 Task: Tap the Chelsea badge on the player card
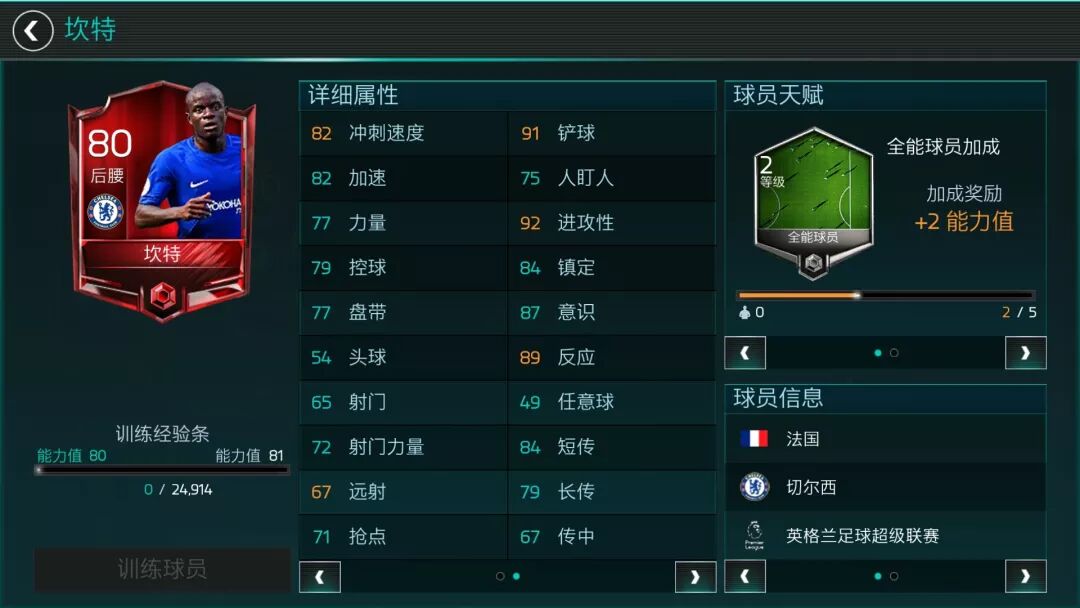click(106, 211)
